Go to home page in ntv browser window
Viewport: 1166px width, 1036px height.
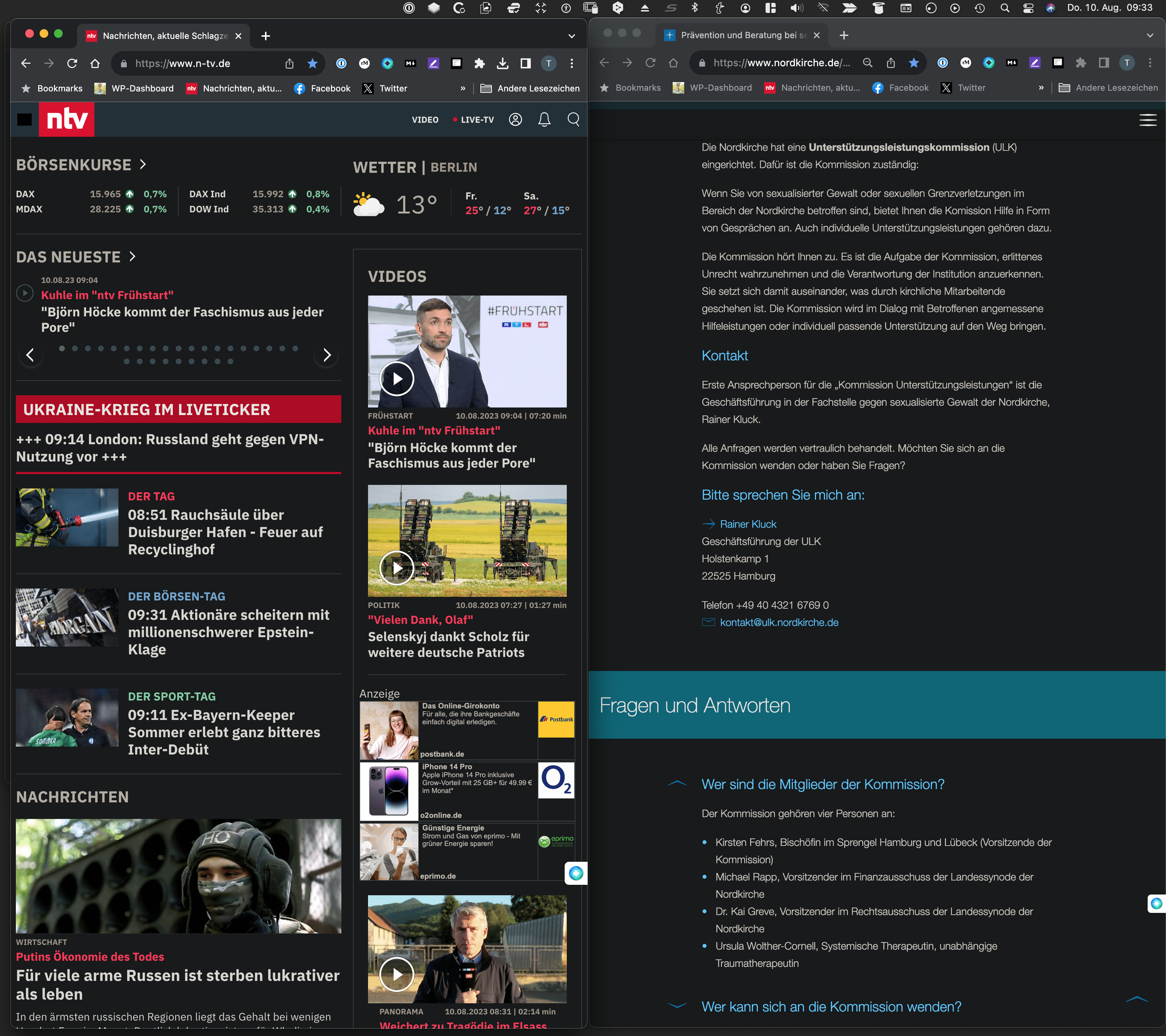click(x=95, y=63)
